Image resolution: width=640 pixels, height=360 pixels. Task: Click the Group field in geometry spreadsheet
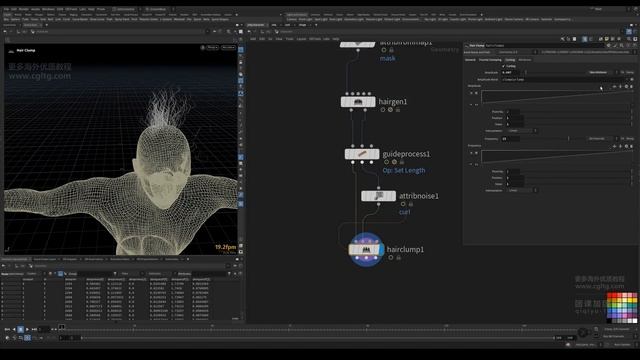(x=94, y=274)
